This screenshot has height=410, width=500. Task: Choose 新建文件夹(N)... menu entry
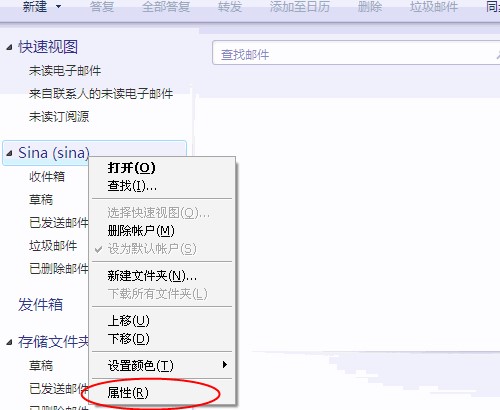click(152, 276)
